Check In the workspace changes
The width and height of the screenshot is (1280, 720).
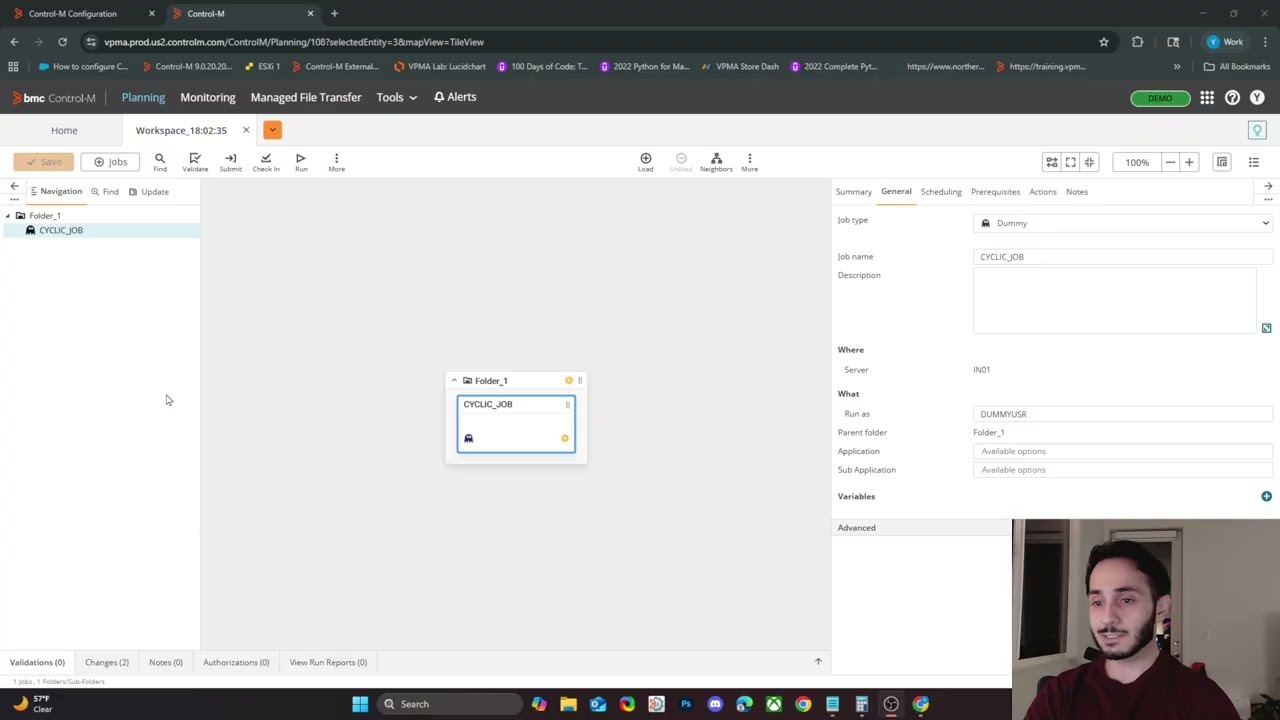pos(266,162)
